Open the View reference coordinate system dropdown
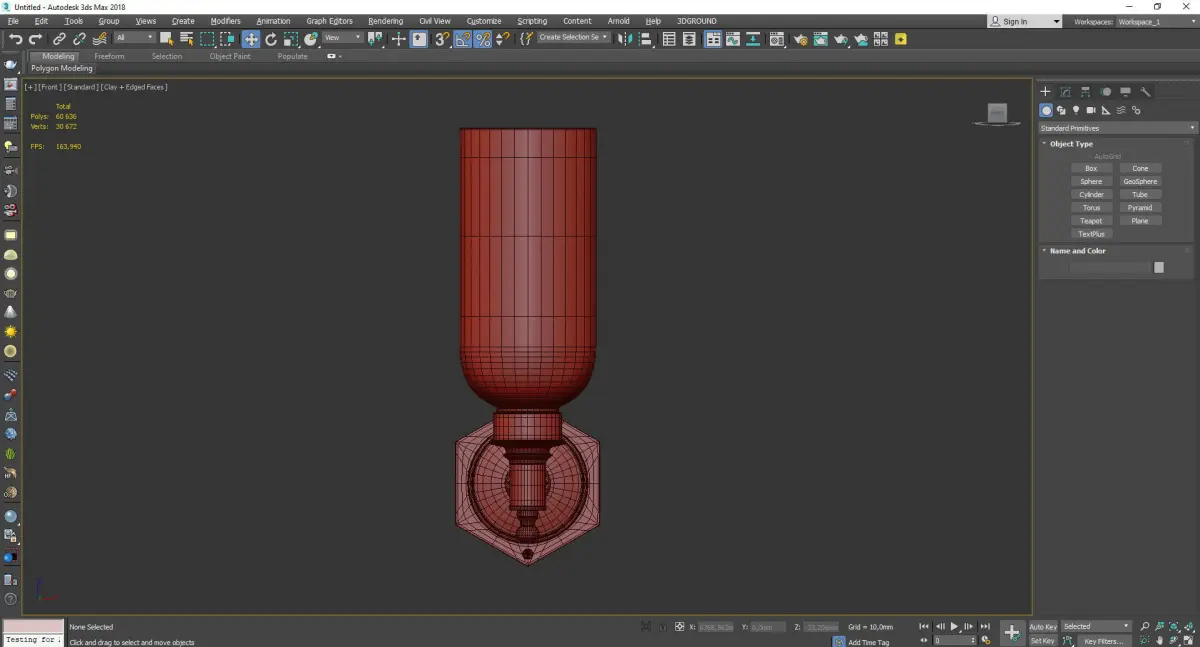 click(342, 38)
